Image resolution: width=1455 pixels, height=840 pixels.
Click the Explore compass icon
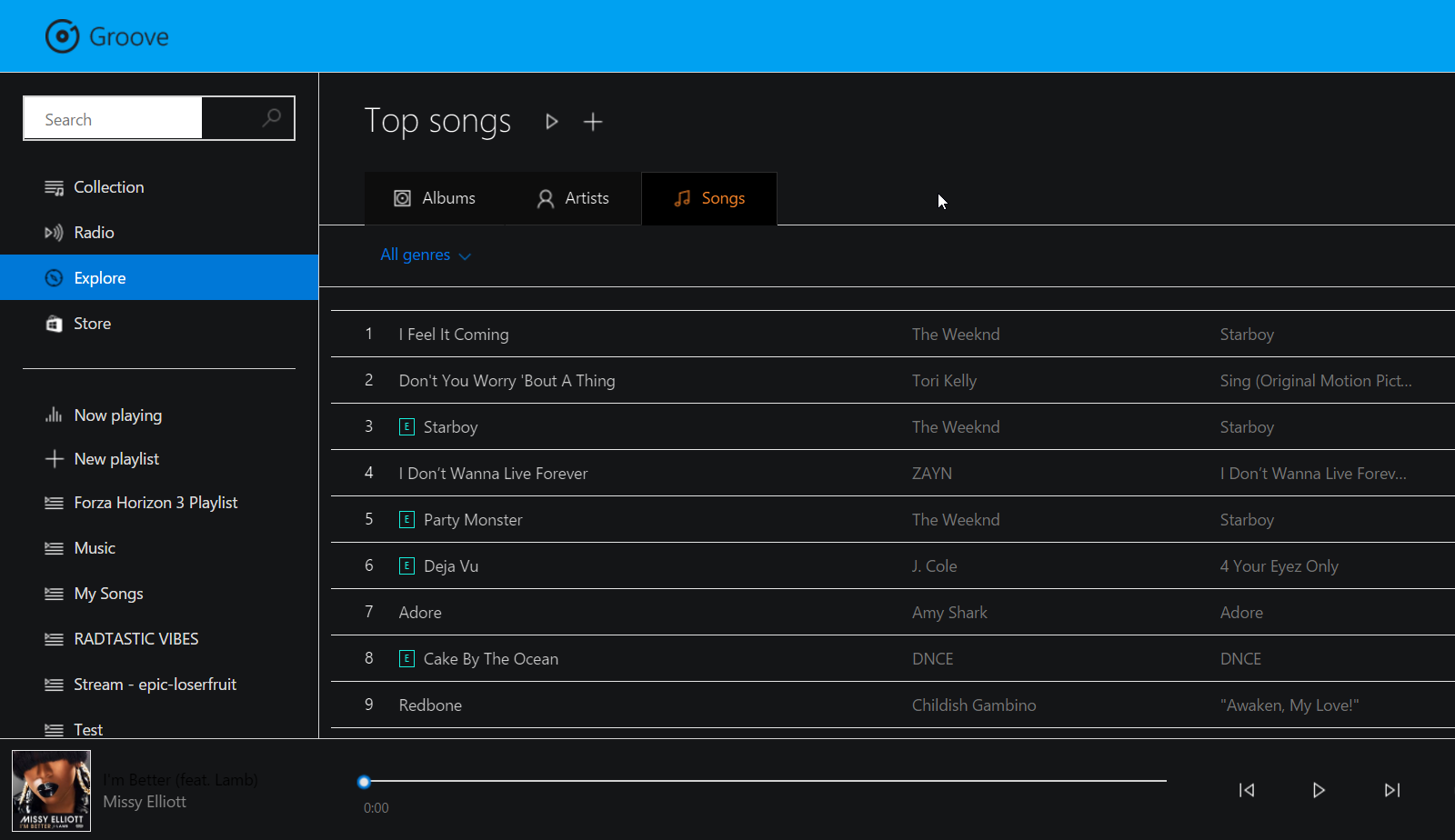[54, 278]
